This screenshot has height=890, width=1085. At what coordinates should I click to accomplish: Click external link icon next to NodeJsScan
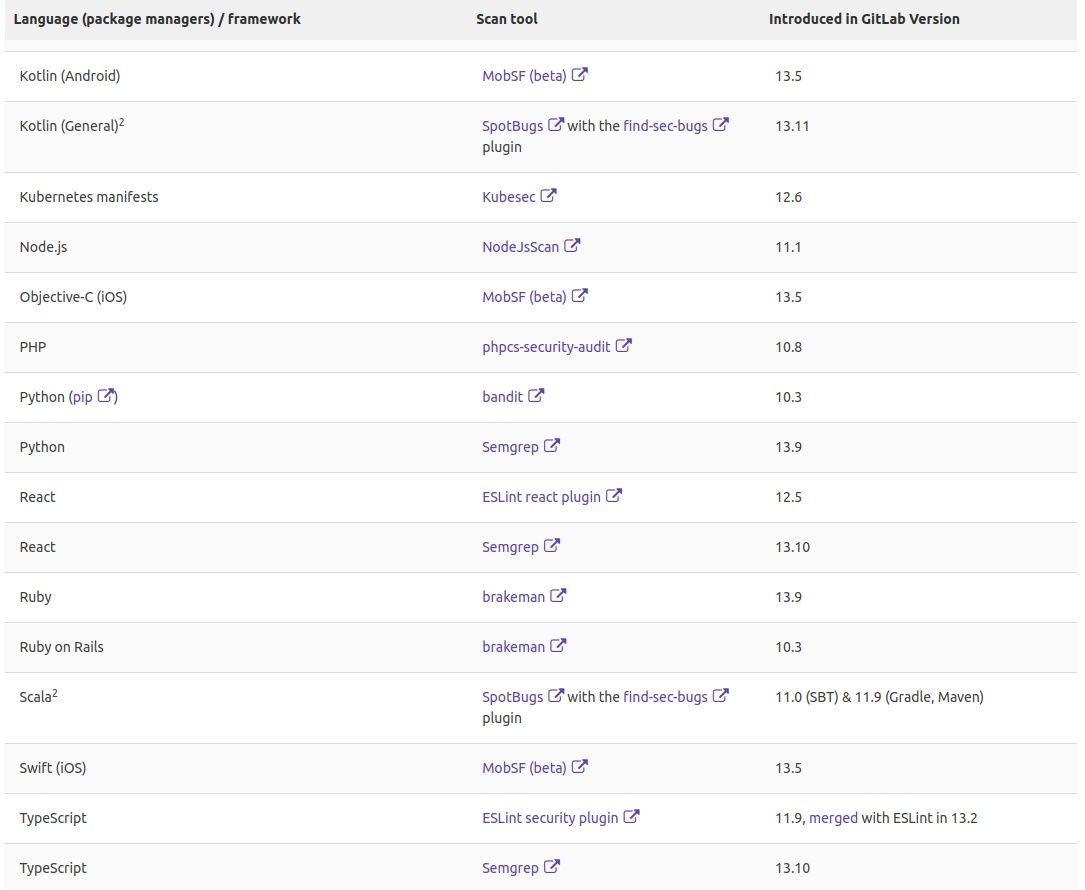[572, 246]
